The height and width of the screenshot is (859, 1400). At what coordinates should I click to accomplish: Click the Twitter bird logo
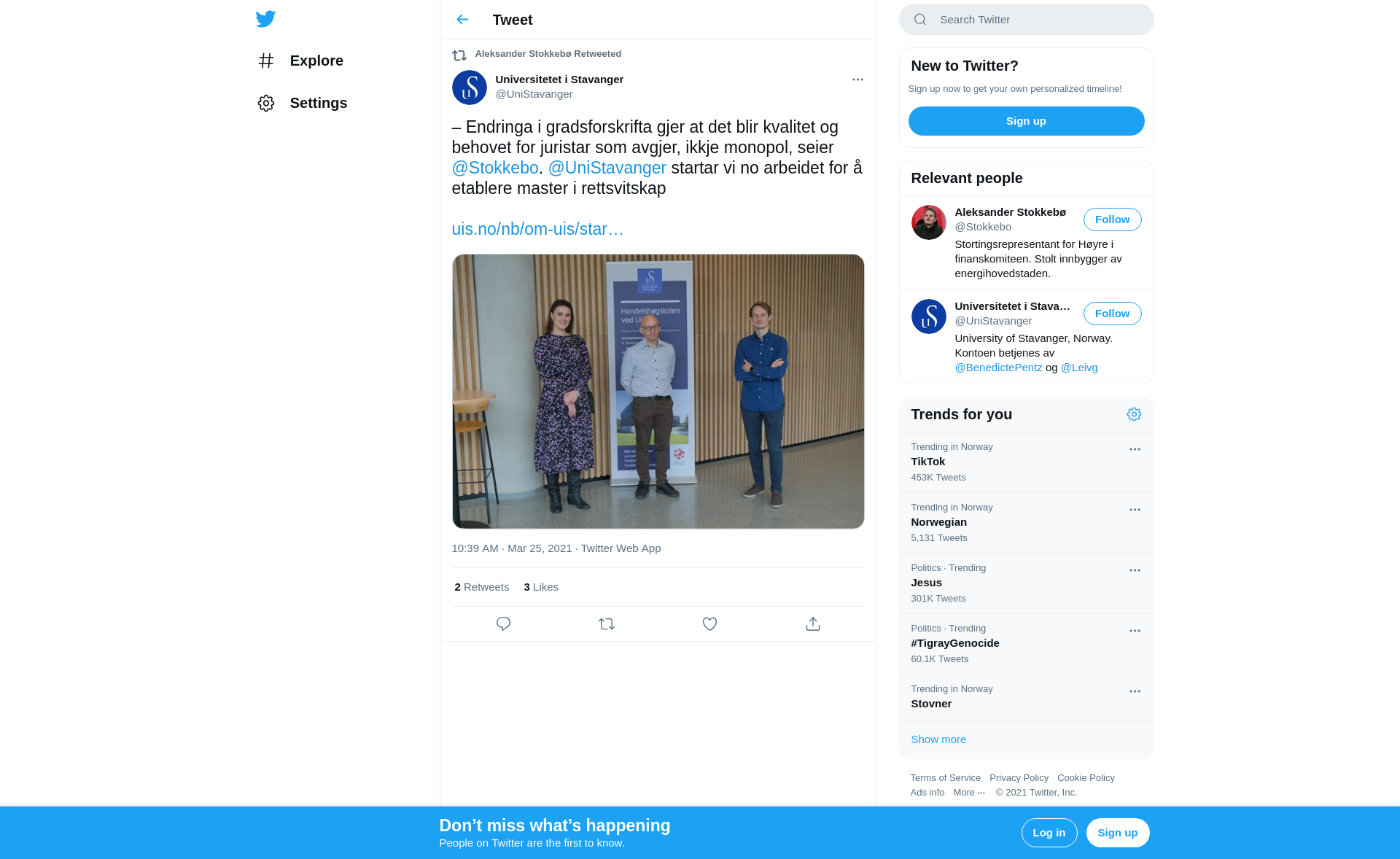pos(265,19)
